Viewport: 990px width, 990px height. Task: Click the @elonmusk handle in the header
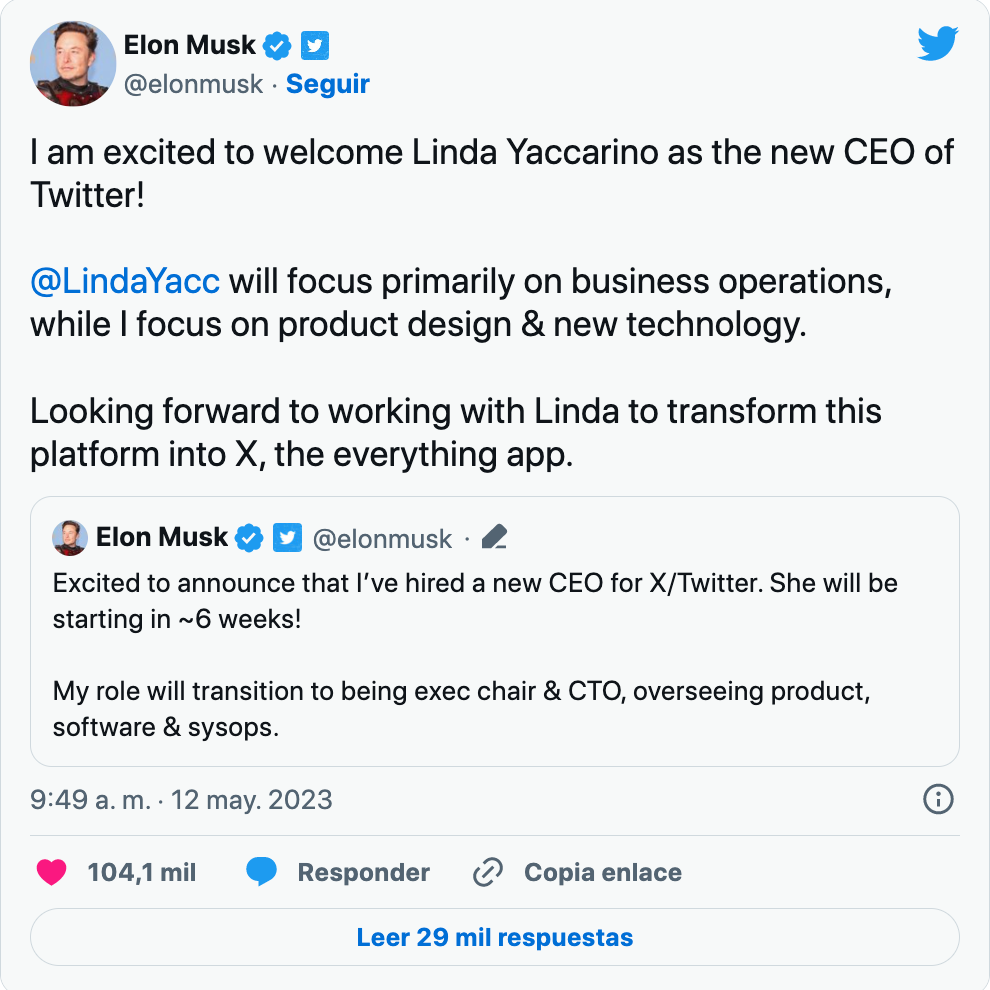193,84
